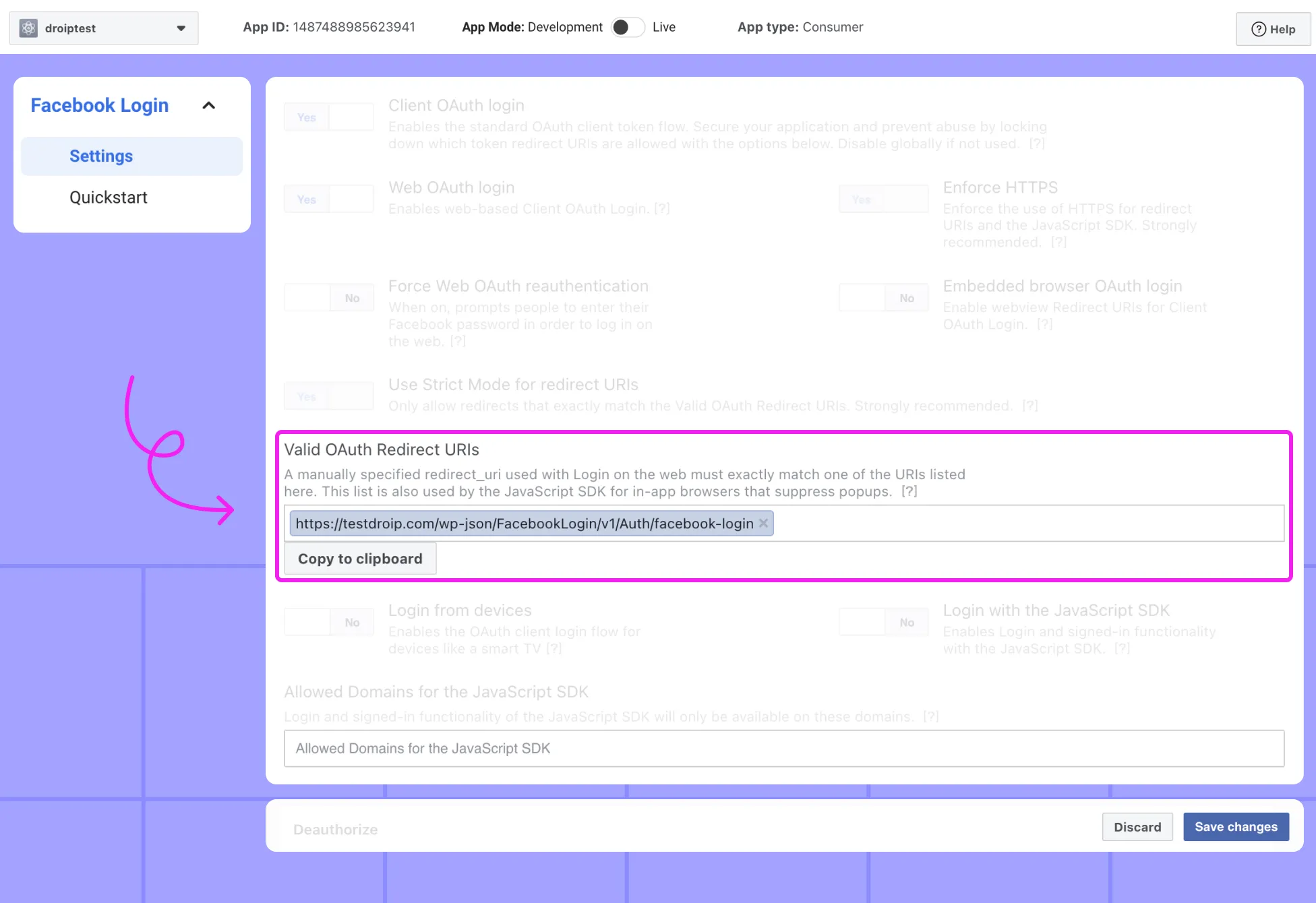Turn on Login from devices
Viewport: 1316px width, 903px height.
[x=328, y=621]
